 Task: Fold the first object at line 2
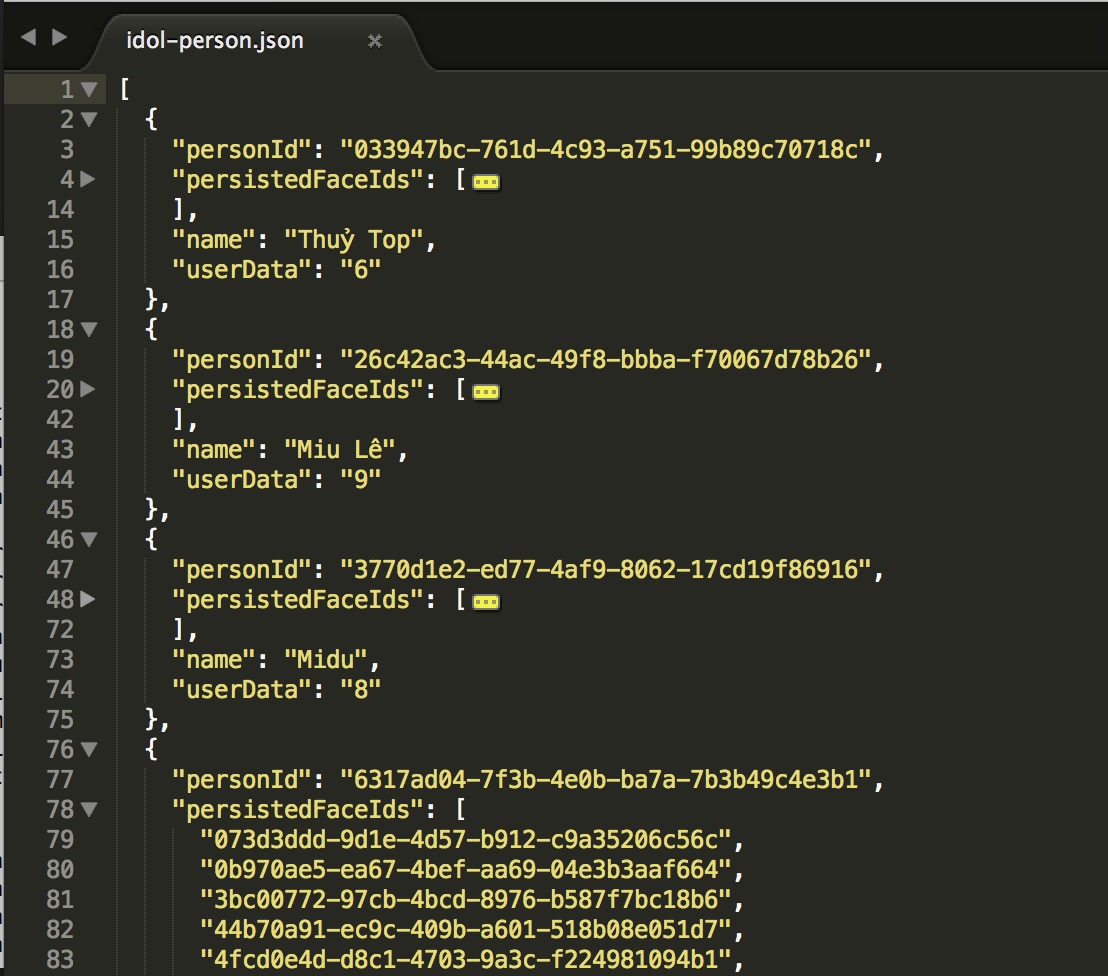click(x=89, y=120)
